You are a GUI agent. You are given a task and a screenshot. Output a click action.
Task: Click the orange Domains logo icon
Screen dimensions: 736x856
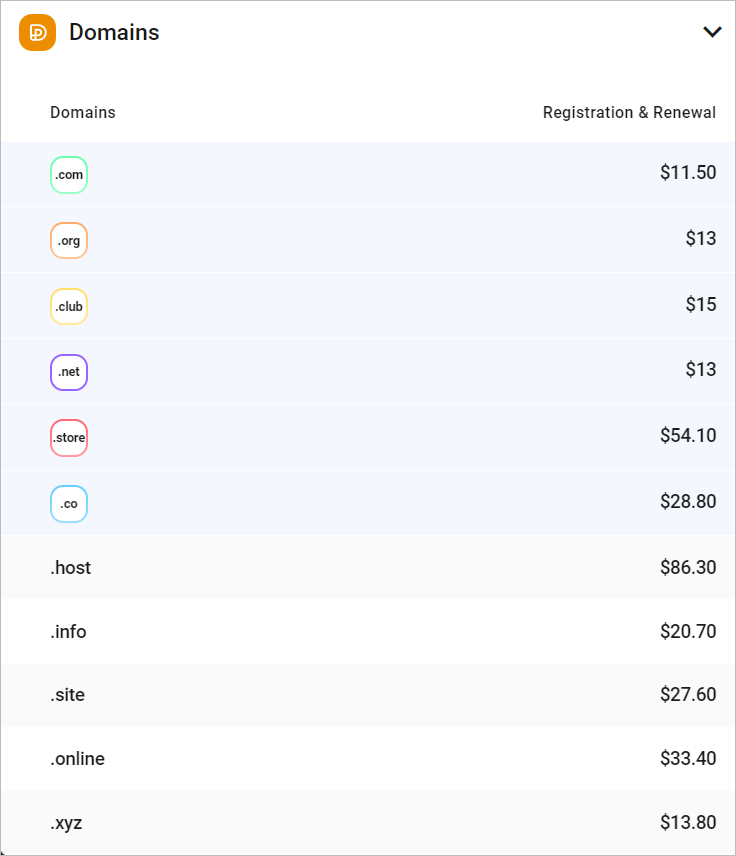coord(37,32)
